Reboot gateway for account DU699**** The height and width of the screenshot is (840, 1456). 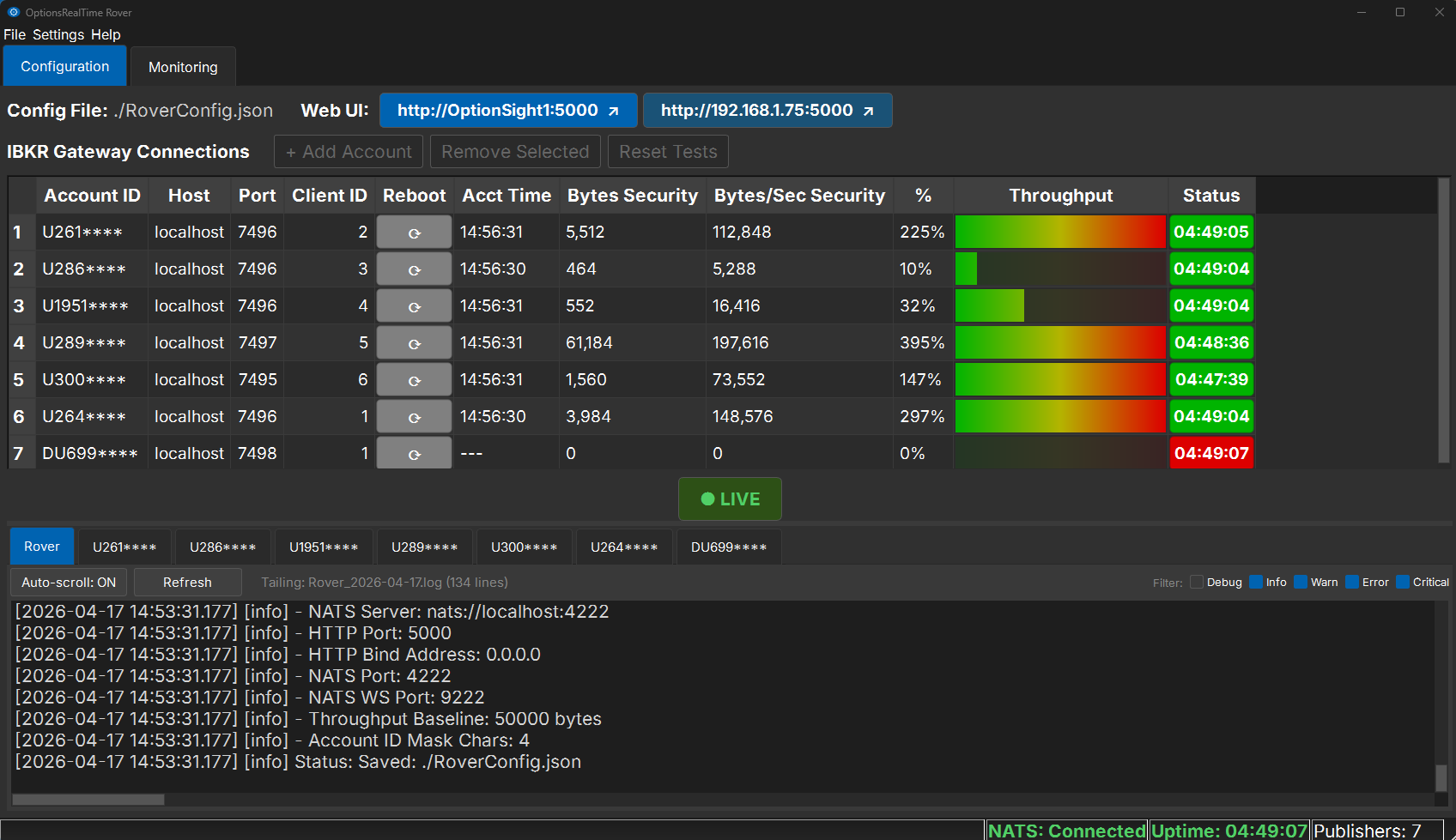coord(414,452)
